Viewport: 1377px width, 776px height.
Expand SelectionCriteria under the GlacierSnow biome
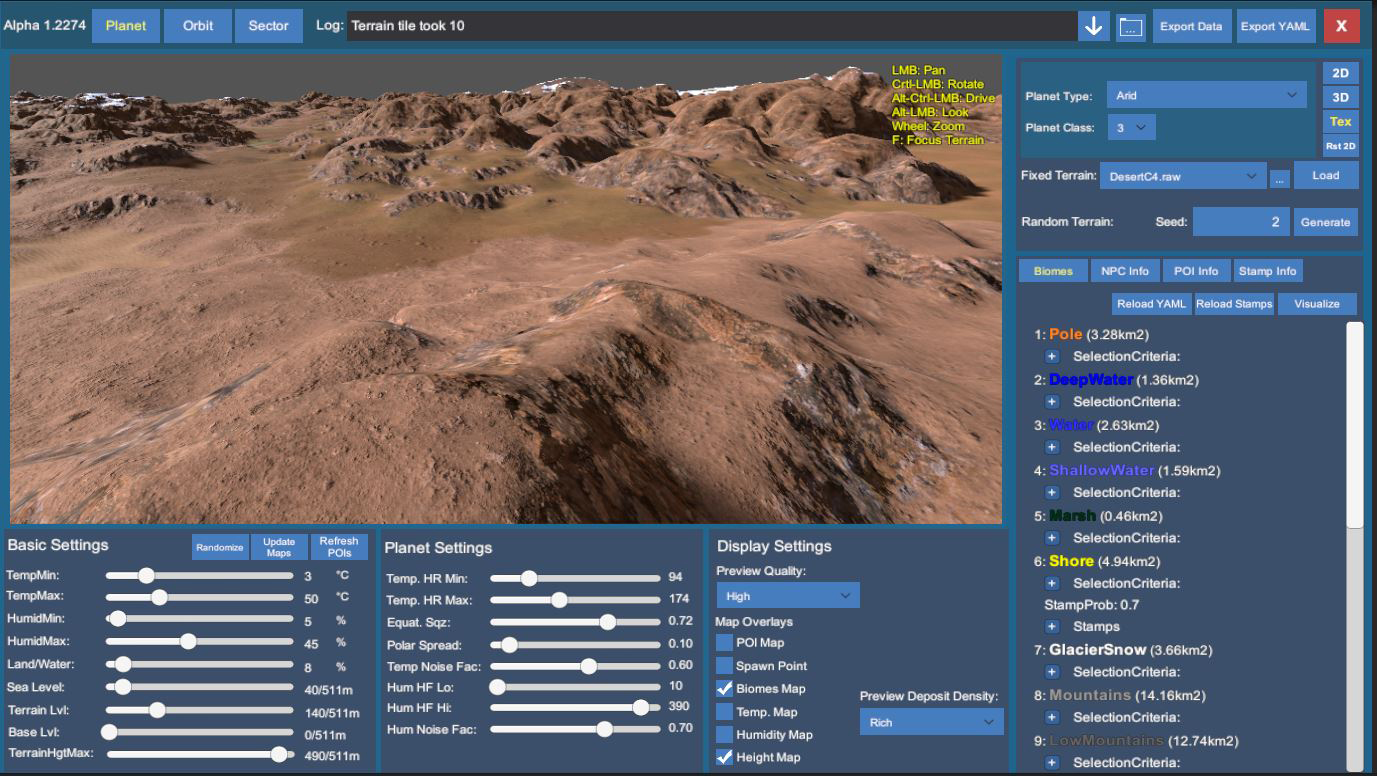click(1052, 672)
